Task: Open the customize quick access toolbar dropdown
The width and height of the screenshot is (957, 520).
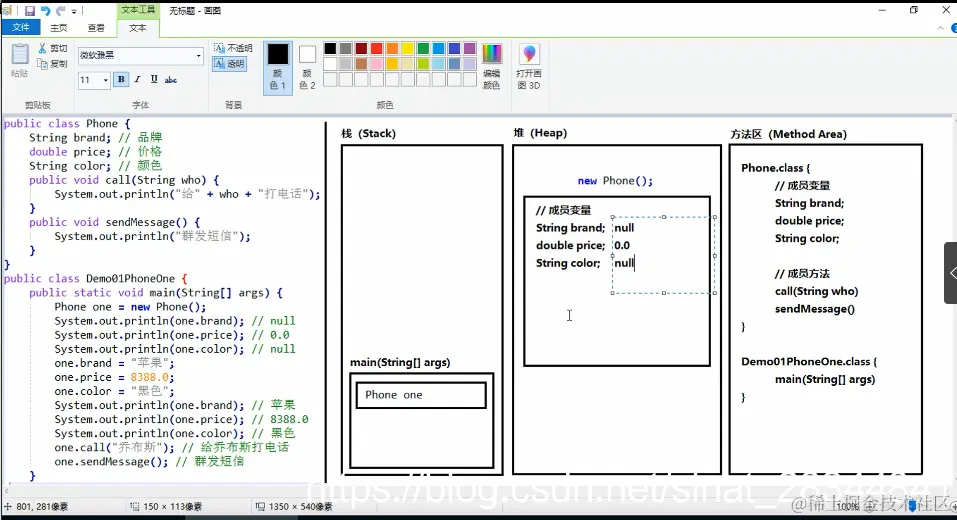Action: point(74,11)
